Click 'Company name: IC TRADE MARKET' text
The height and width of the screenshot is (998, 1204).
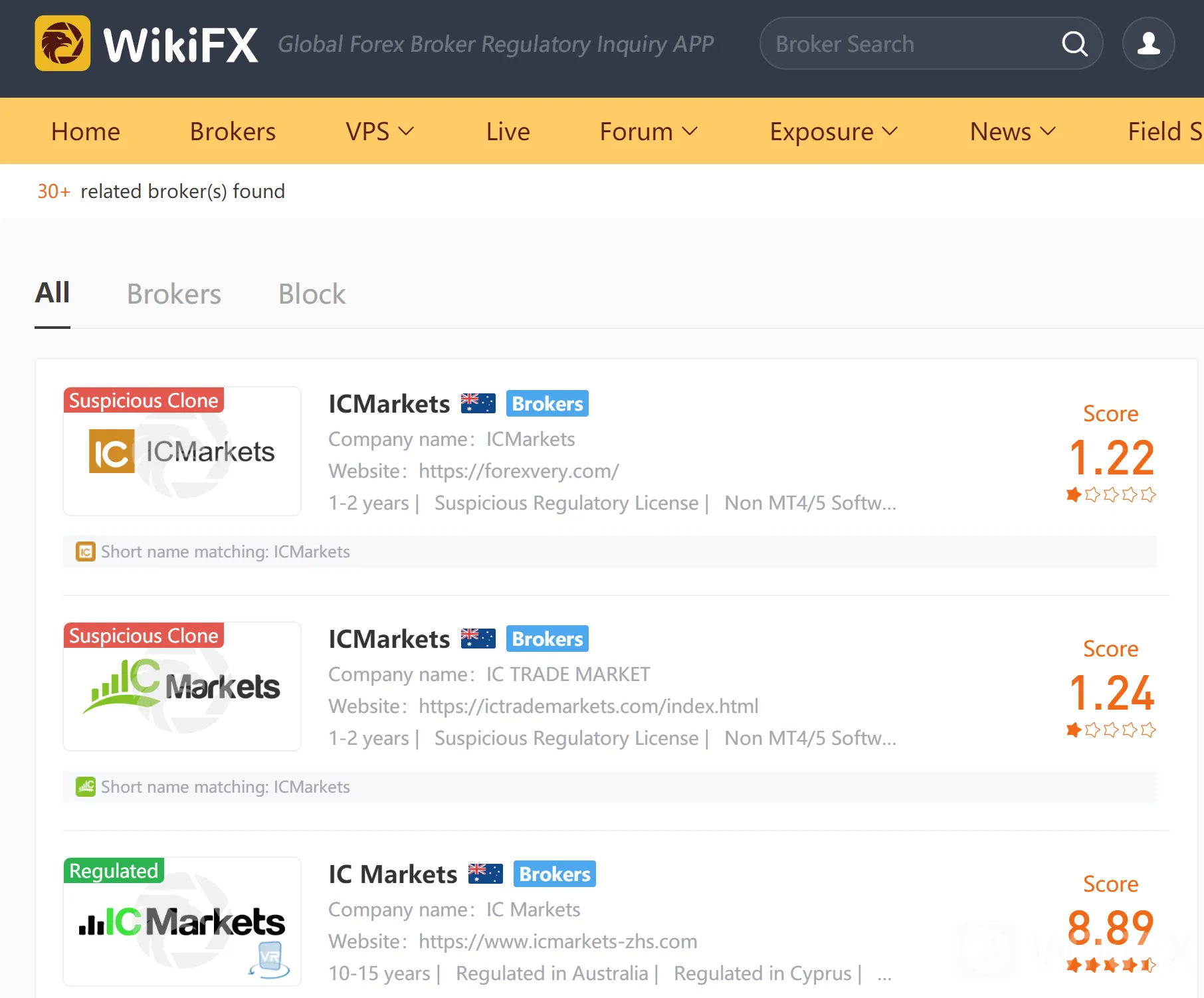point(489,674)
